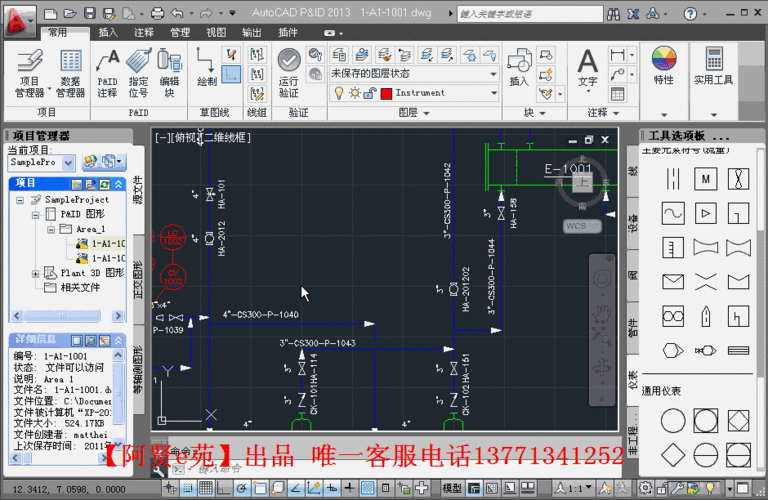Toggle ortho mode in status bar
Screen dimensions: 768x500
pos(224,488)
